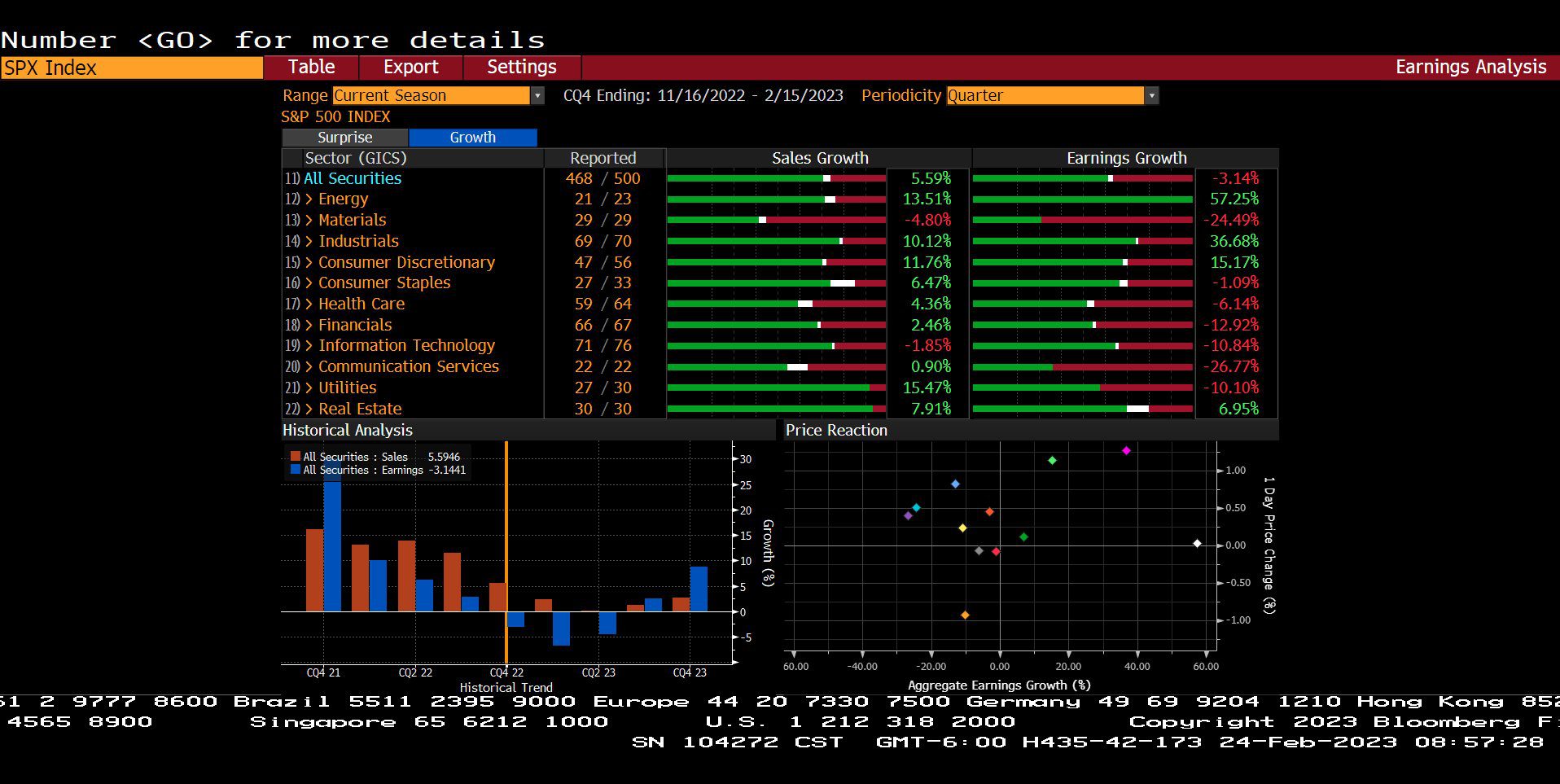
Task: Click the Communication Services -26.77% value
Action: (x=1231, y=367)
